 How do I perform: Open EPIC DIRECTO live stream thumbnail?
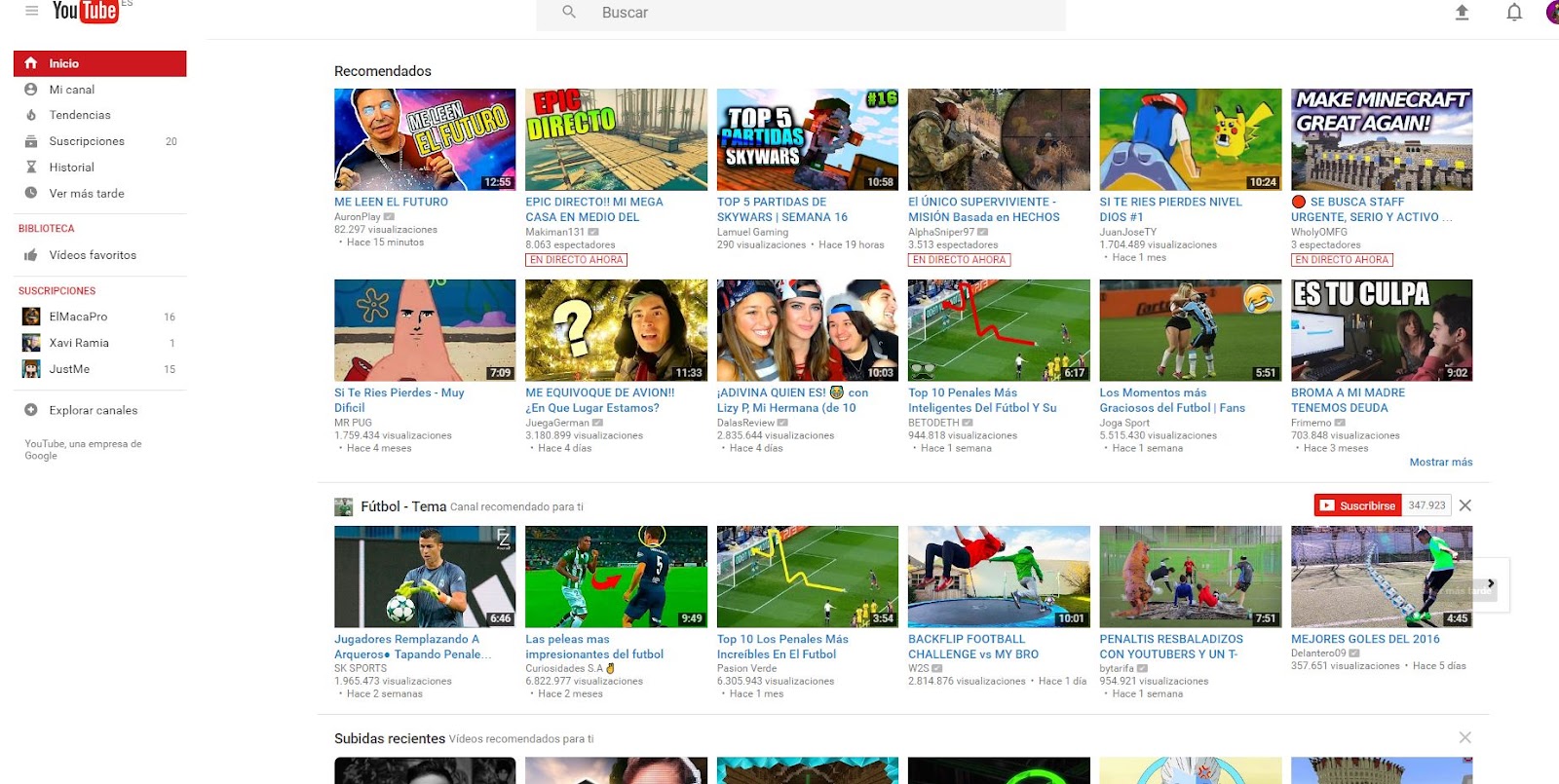[x=617, y=139]
